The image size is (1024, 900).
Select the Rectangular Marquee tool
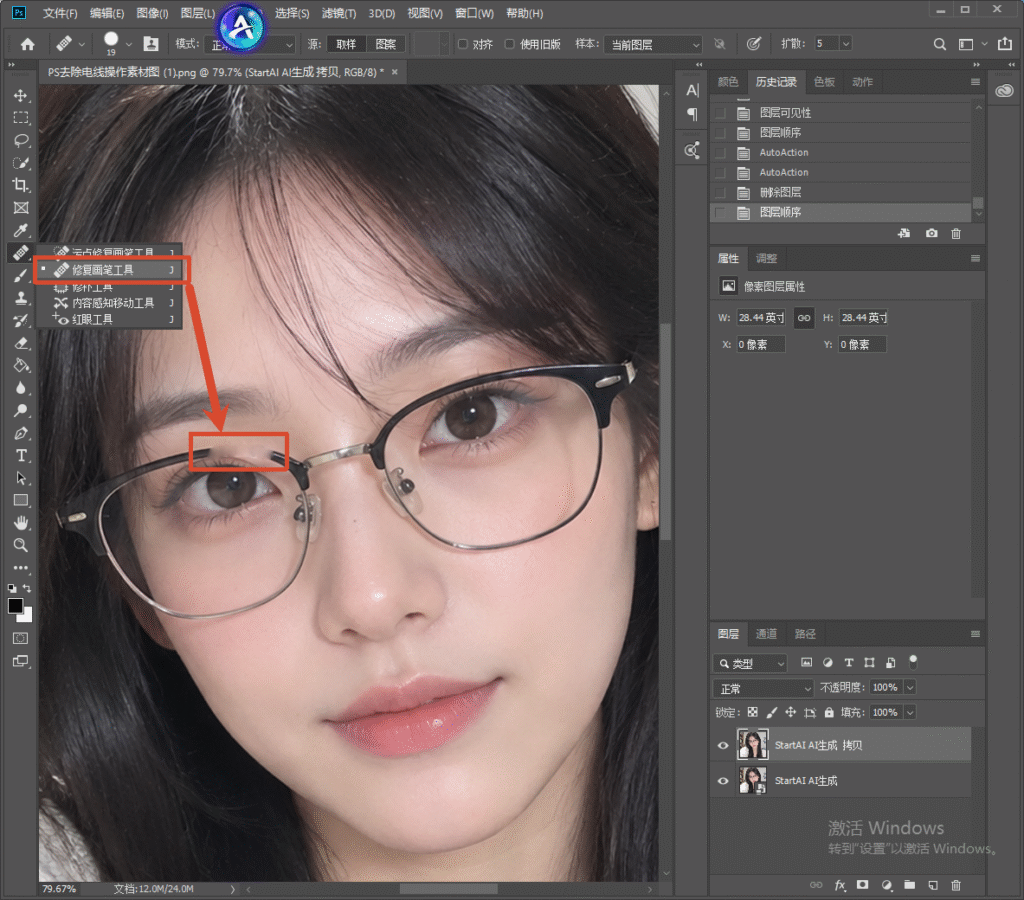pyautogui.click(x=21, y=118)
